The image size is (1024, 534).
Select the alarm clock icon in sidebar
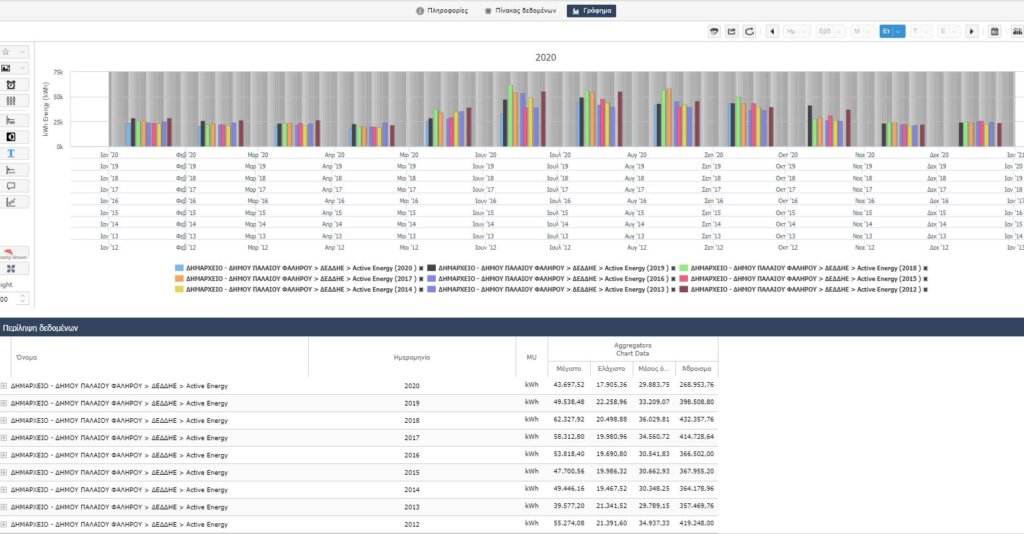(x=11, y=85)
